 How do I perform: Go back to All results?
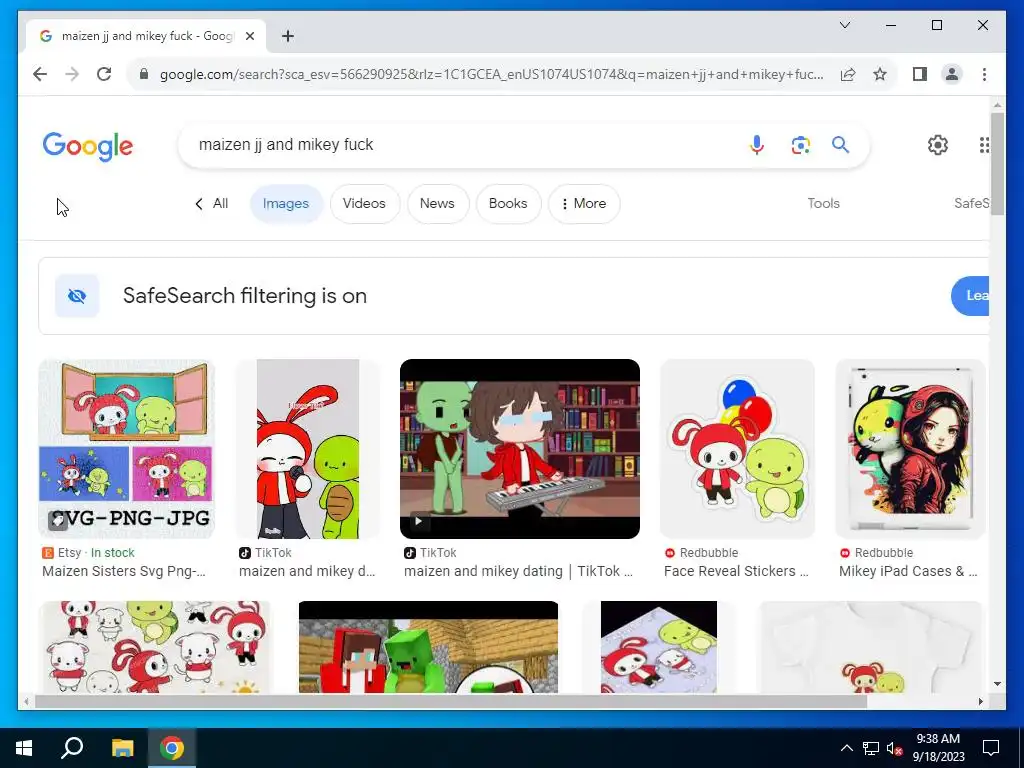click(212, 204)
